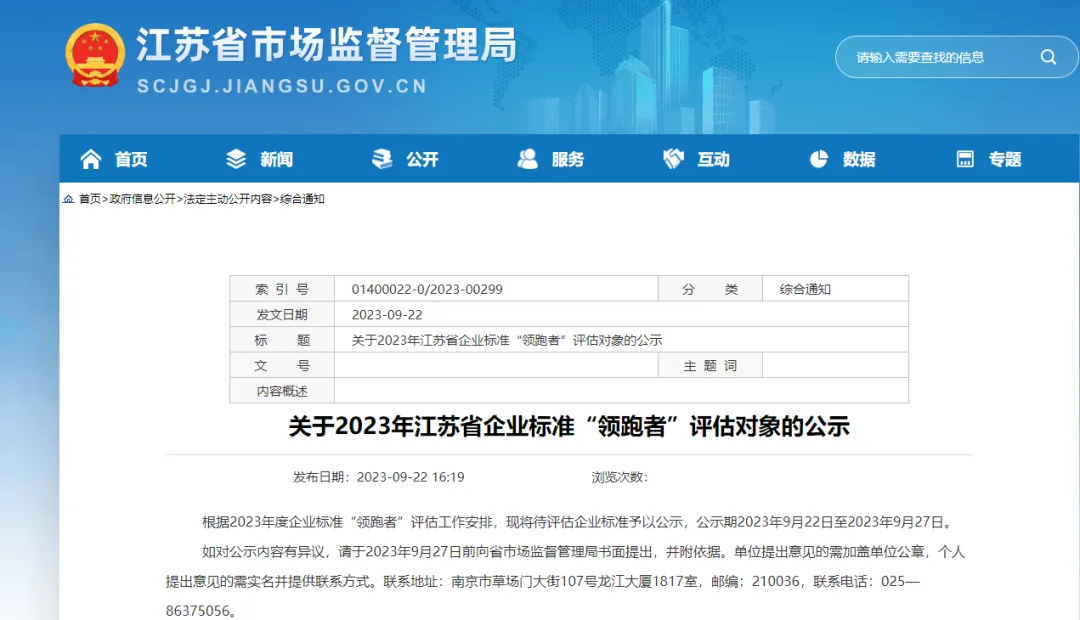
Task: Click the 互动 handshake icon
Action: pyautogui.click(x=673, y=159)
